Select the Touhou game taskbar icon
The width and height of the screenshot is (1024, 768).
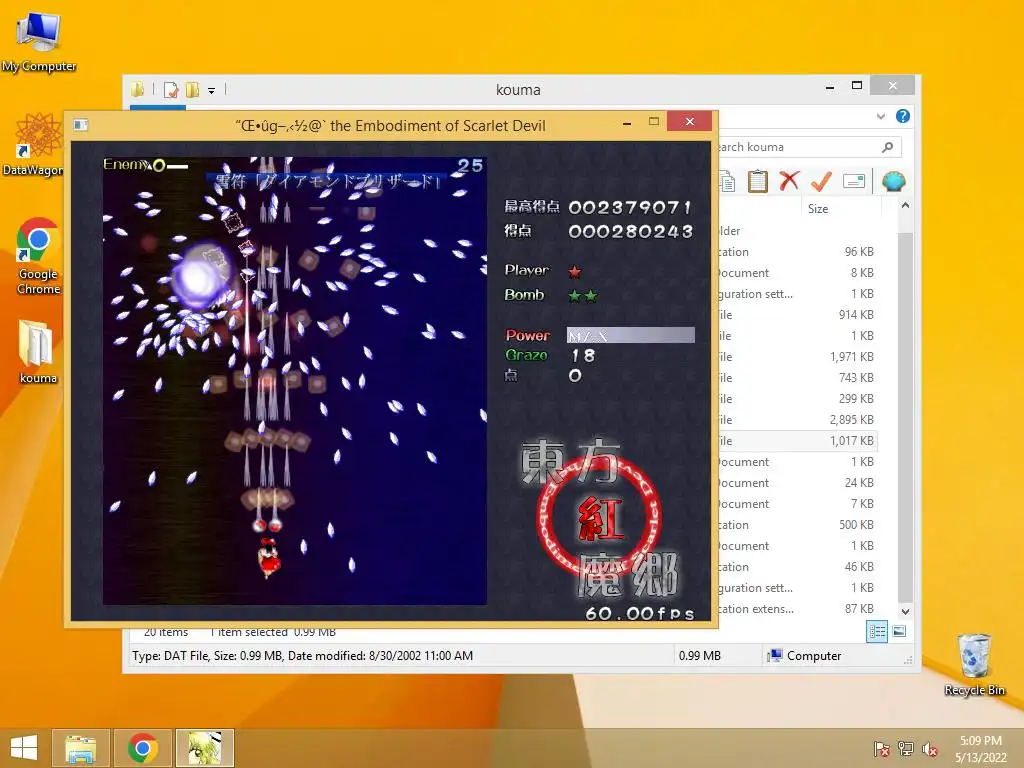(x=204, y=748)
